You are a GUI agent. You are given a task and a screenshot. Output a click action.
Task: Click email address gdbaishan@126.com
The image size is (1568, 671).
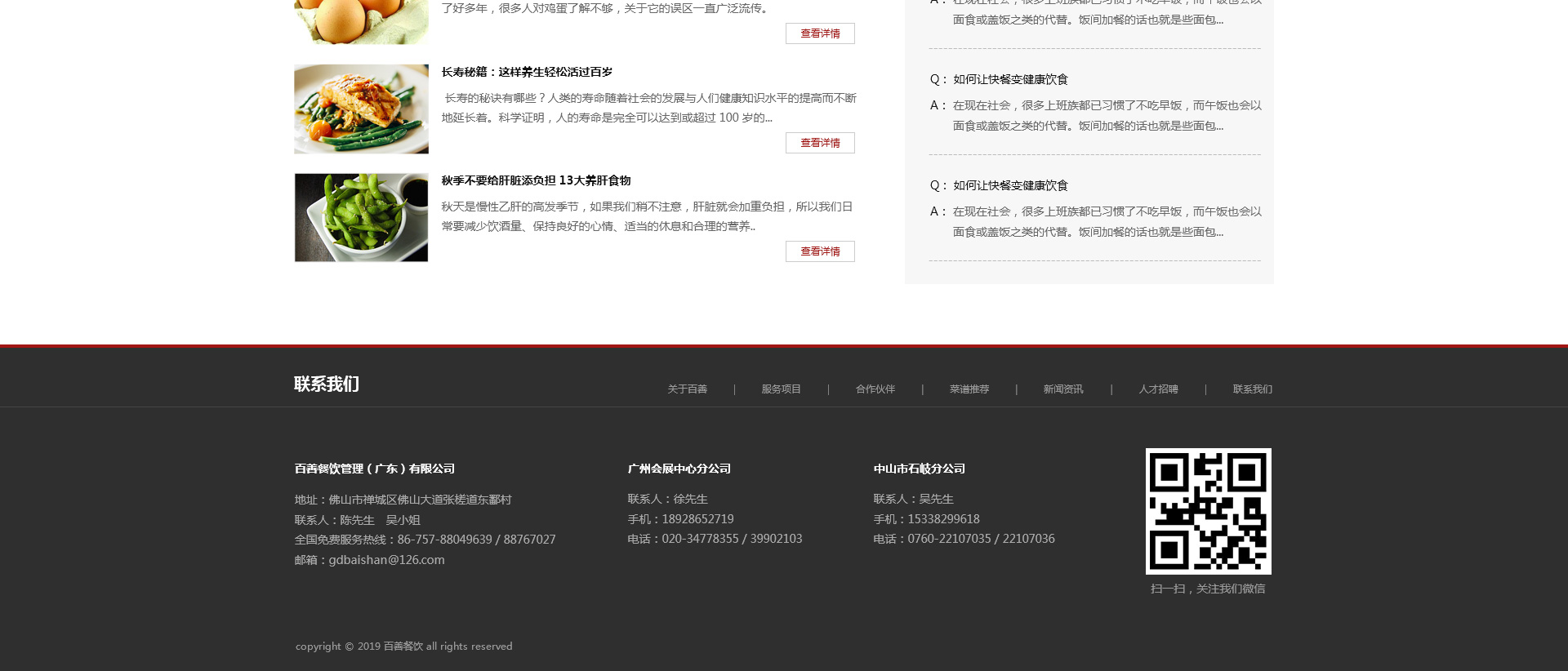(386, 560)
